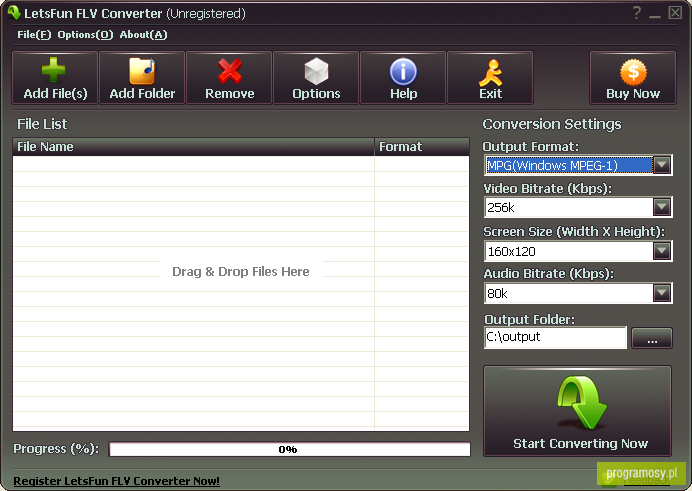
Task: Open Options from the toolbar cube icon
Action: click(316, 78)
